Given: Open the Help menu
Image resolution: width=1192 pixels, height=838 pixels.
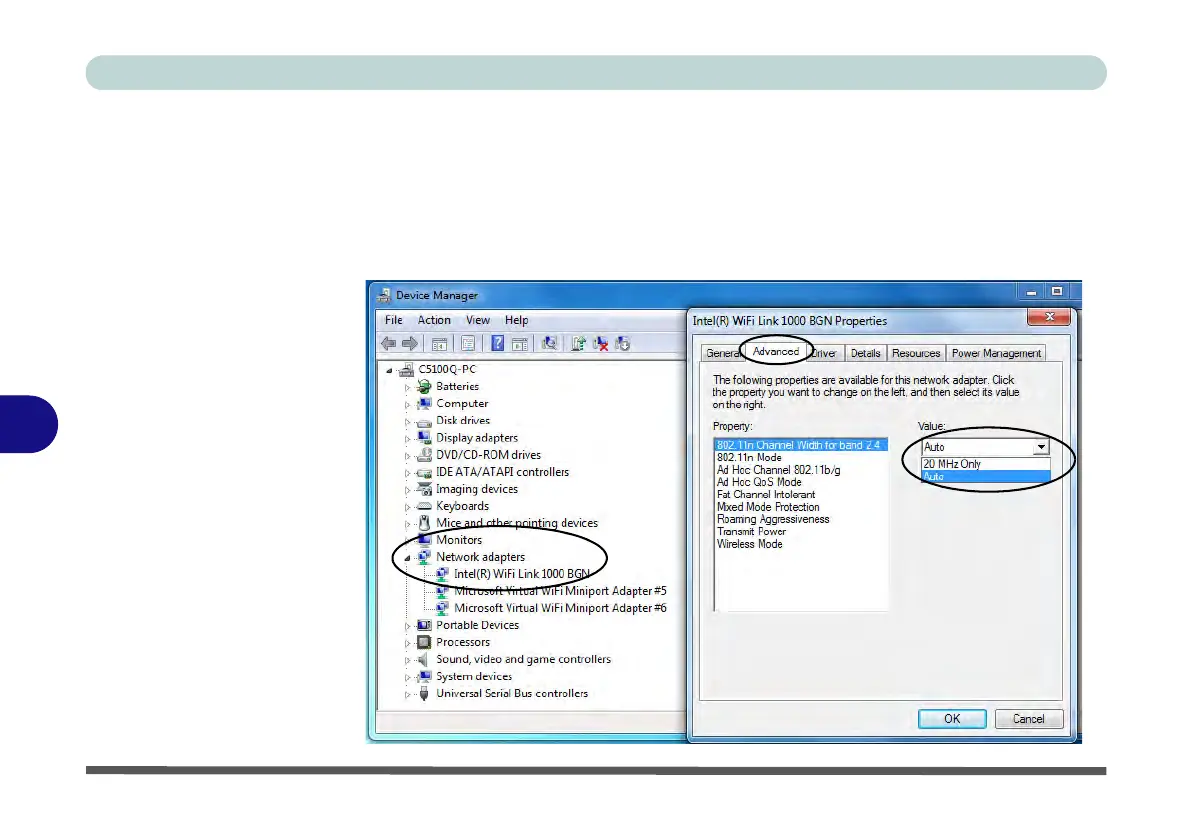Looking at the screenshot, I should click(x=517, y=320).
